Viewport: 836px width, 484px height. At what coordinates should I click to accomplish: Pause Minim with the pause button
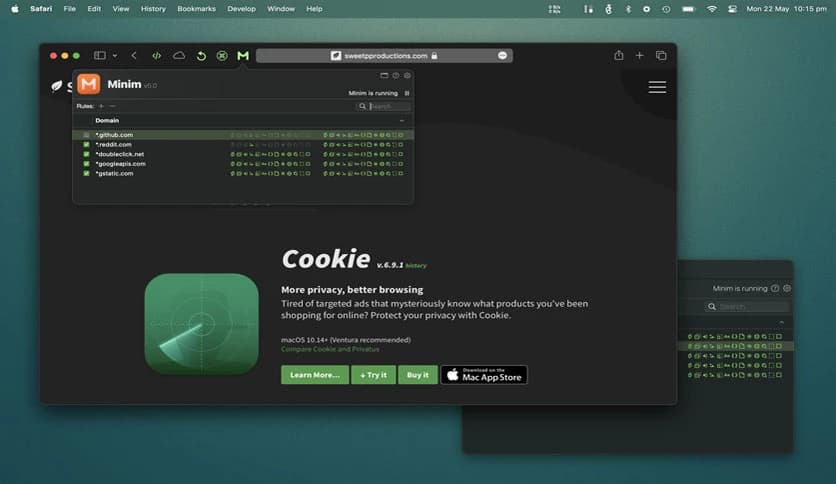(407, 93)
